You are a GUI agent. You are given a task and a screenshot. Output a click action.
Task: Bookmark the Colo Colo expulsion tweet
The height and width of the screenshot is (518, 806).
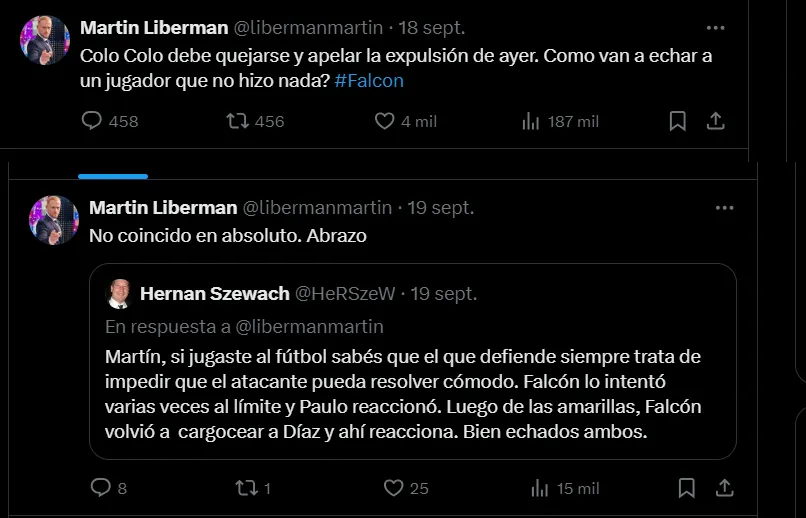(x=677, y=121)
